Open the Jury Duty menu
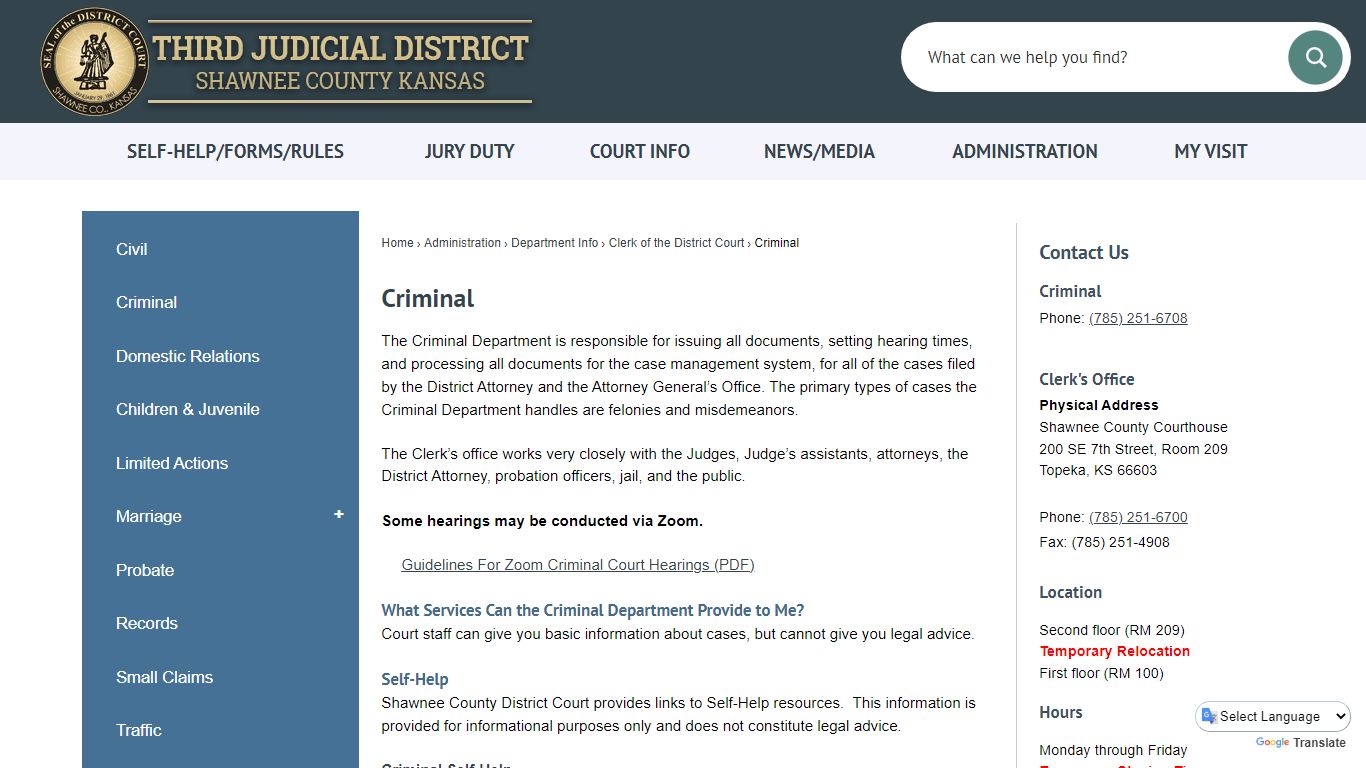1366x768 pixels. (469, 151)
